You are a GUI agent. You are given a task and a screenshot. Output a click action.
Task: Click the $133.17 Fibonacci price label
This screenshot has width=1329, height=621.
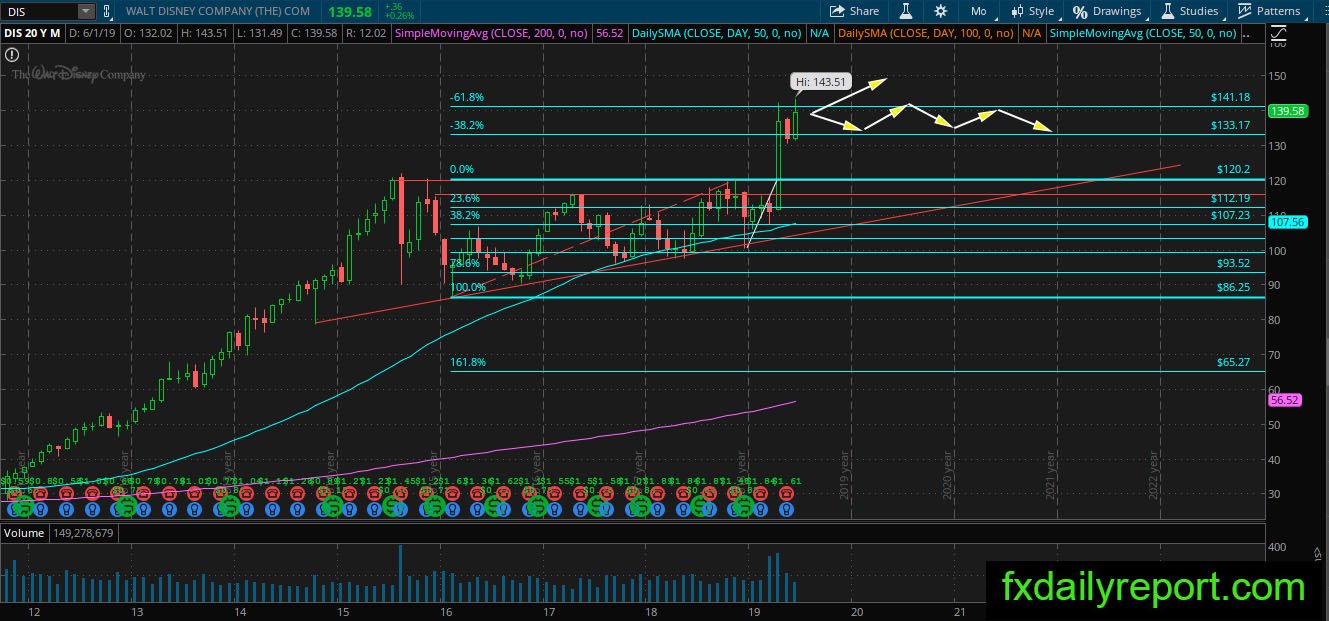click(x=1233, y=126)
